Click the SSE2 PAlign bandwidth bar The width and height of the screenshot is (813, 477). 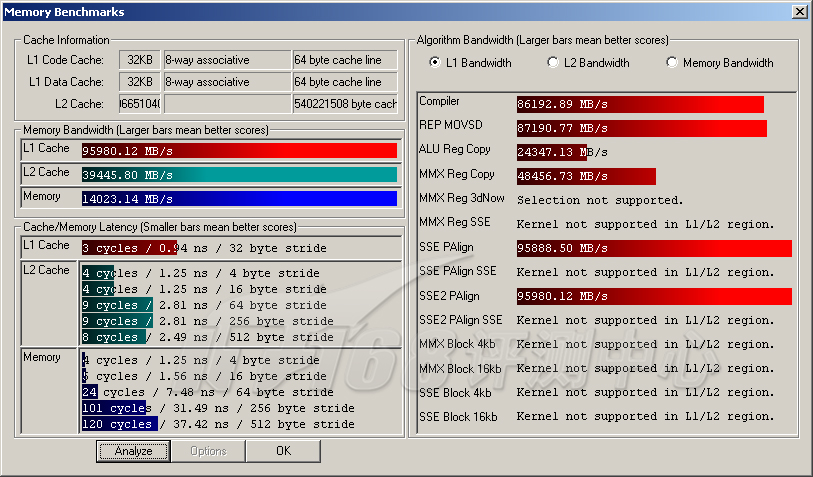click(653, 296)
